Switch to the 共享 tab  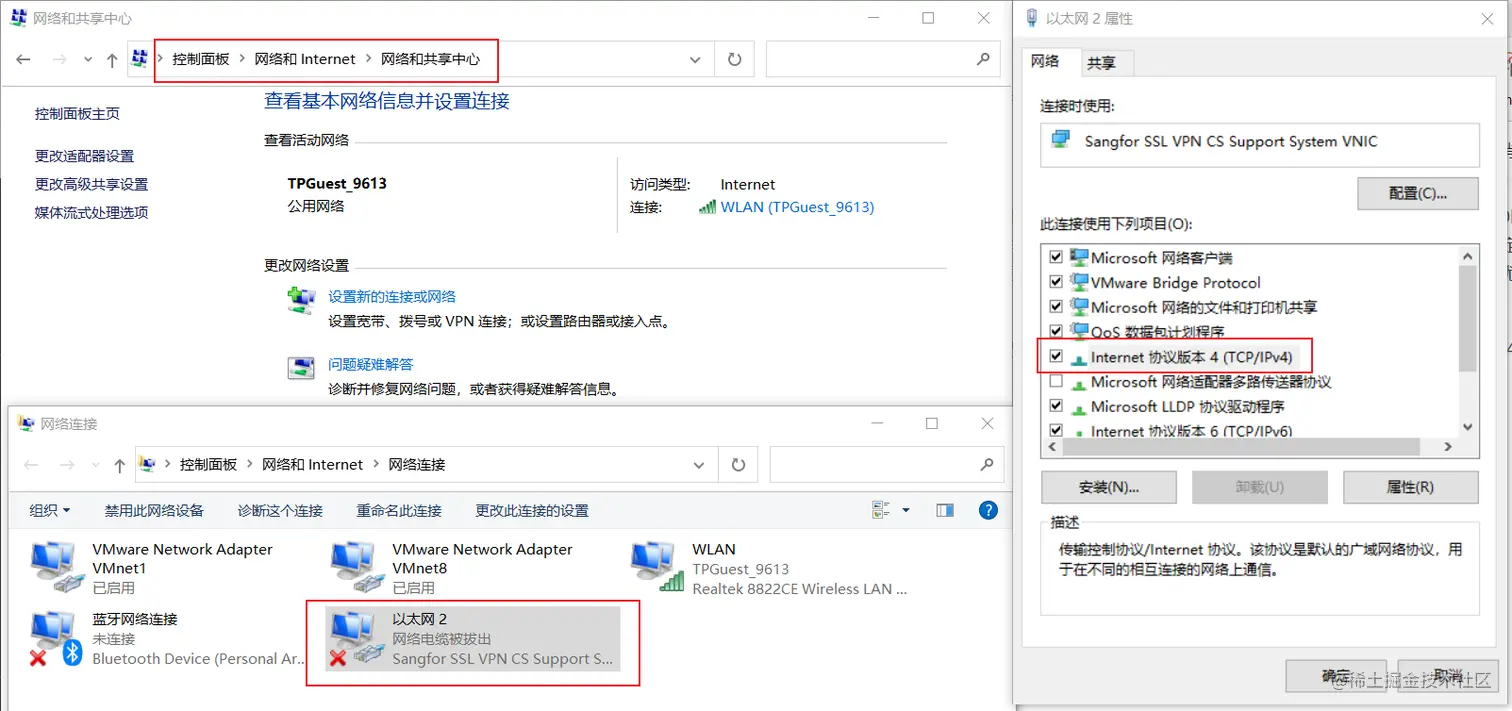[1104, 61]
